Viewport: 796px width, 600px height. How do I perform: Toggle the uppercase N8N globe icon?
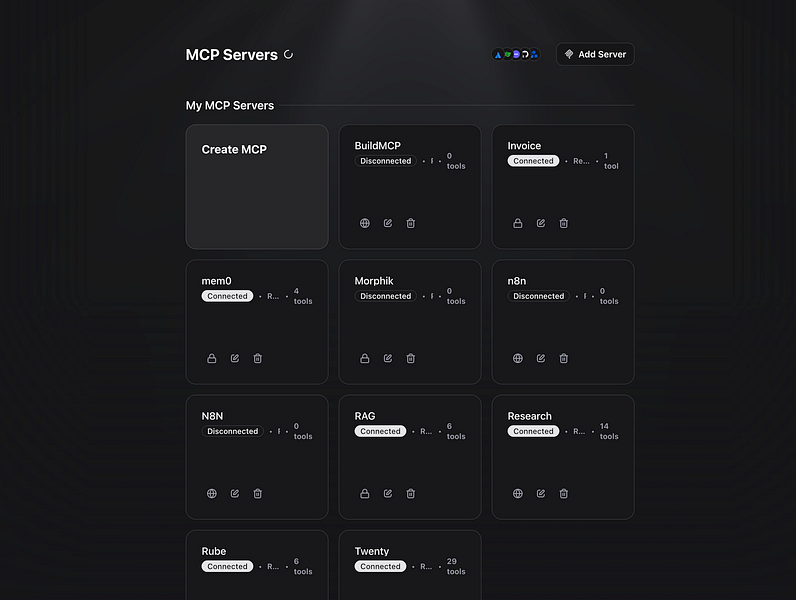coord(212,493)
